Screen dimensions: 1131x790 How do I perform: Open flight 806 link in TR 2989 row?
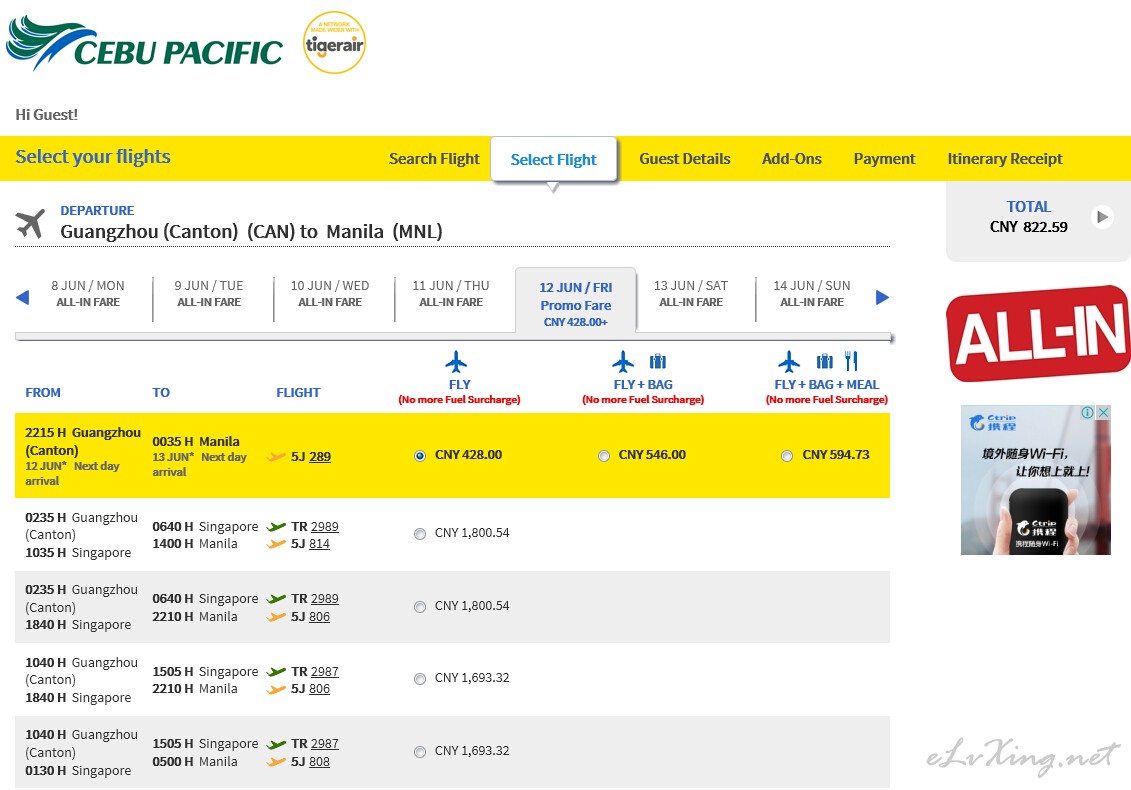tap(320, 617)
